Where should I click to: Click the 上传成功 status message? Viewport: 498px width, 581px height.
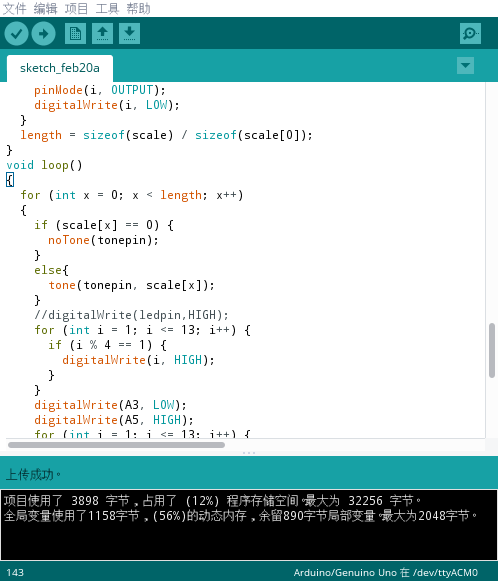[33, 474]
